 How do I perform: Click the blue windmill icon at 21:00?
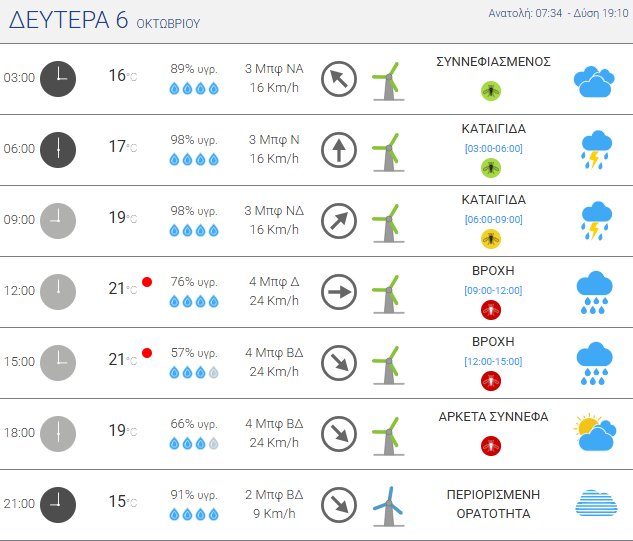(388, 504)
